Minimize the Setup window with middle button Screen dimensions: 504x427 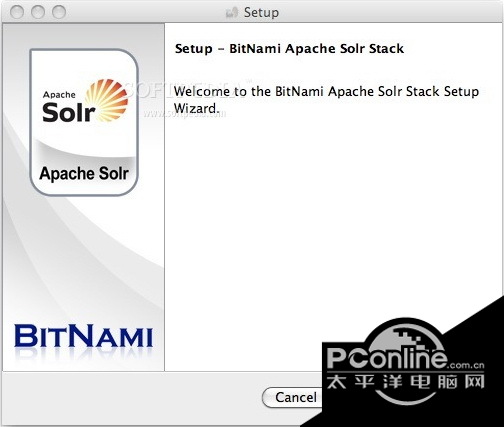38,12
